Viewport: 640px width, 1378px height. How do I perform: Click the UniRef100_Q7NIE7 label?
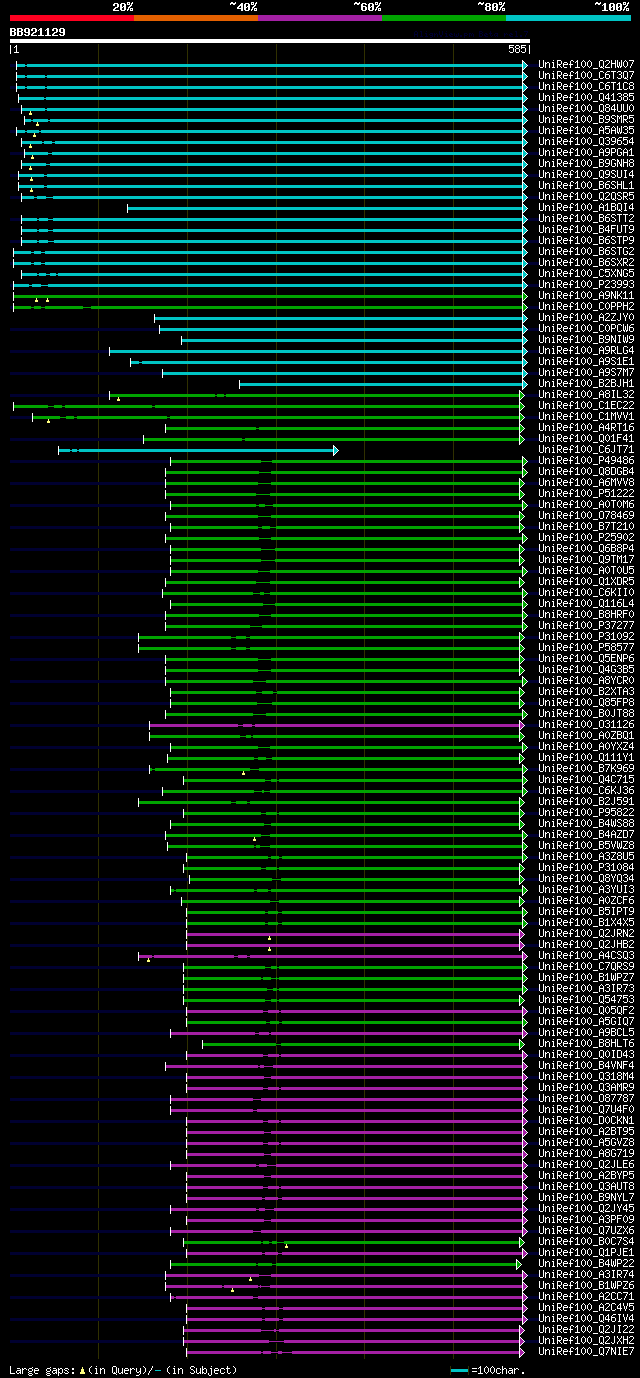point(586,1351)
